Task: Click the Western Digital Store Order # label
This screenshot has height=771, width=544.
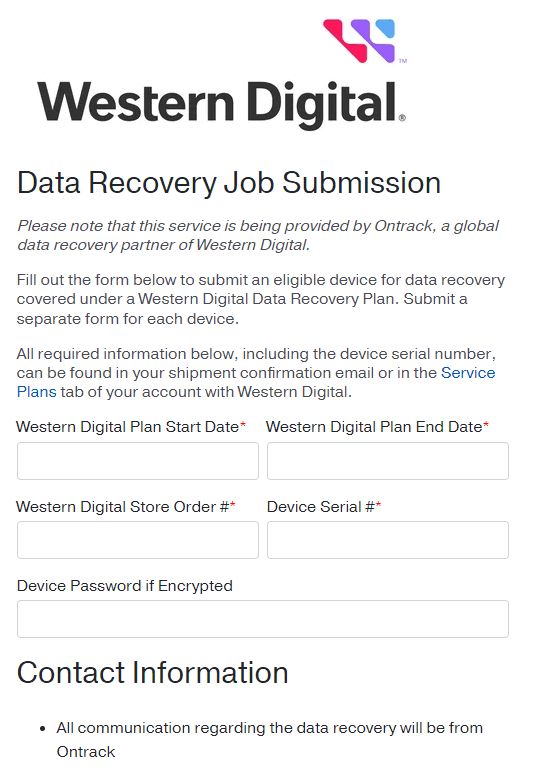Action: pyautogui.click(x=126, y=506)
